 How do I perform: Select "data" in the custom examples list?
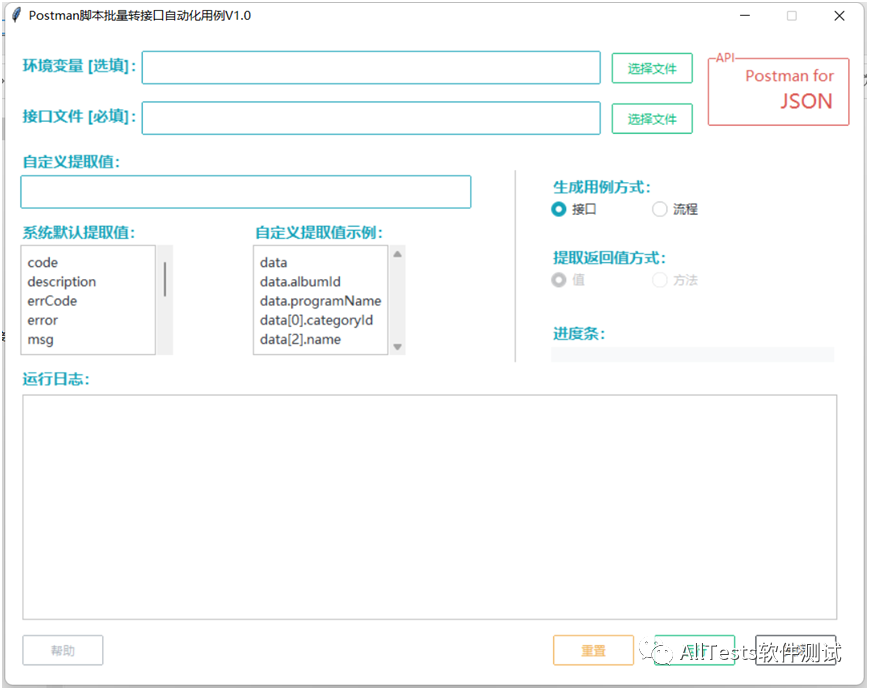pyautogui.click(x=273, y=262)
